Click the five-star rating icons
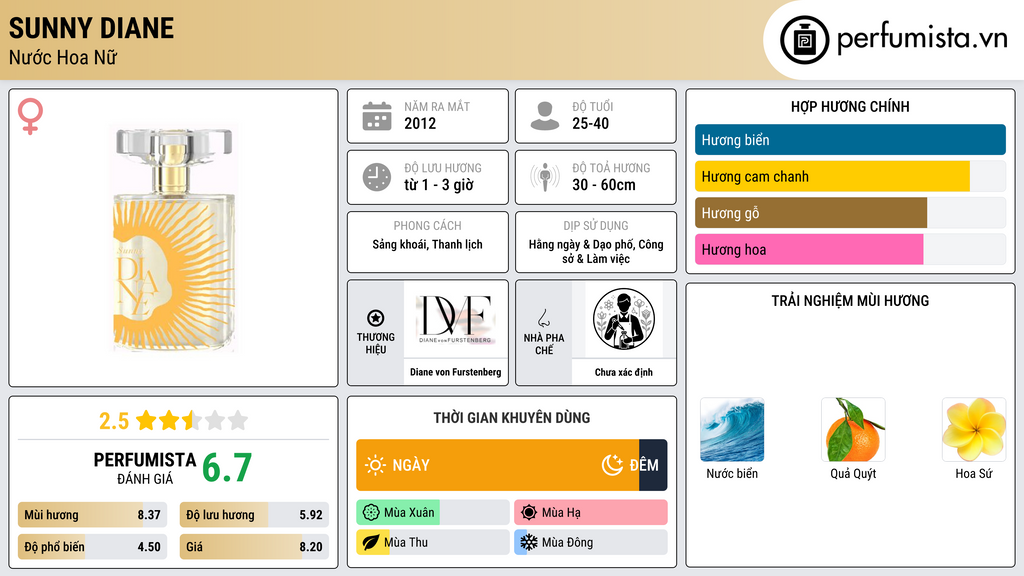Screen dimensions: 1024x576 (192, 420)
